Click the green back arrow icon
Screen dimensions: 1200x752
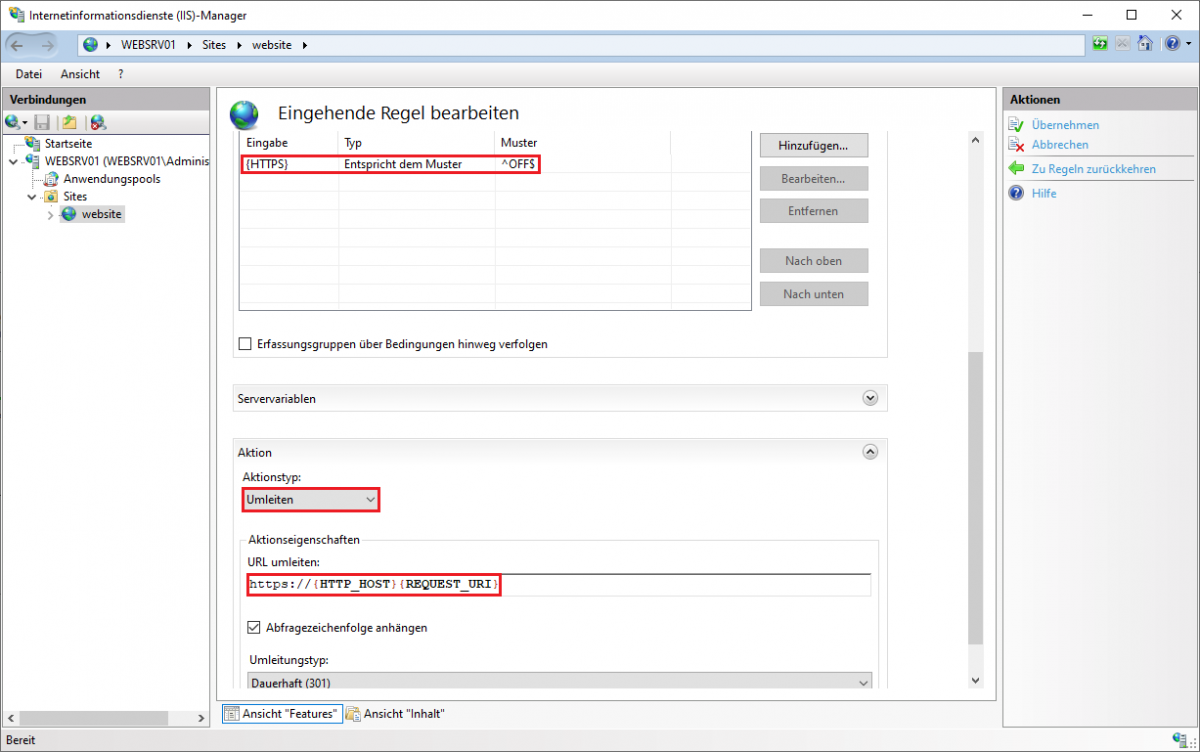pyautogui.click(x=1016, y=169)
